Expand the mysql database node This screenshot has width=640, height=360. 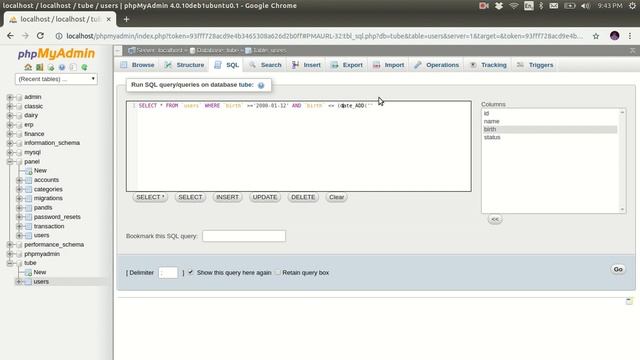tap(10, 152)
